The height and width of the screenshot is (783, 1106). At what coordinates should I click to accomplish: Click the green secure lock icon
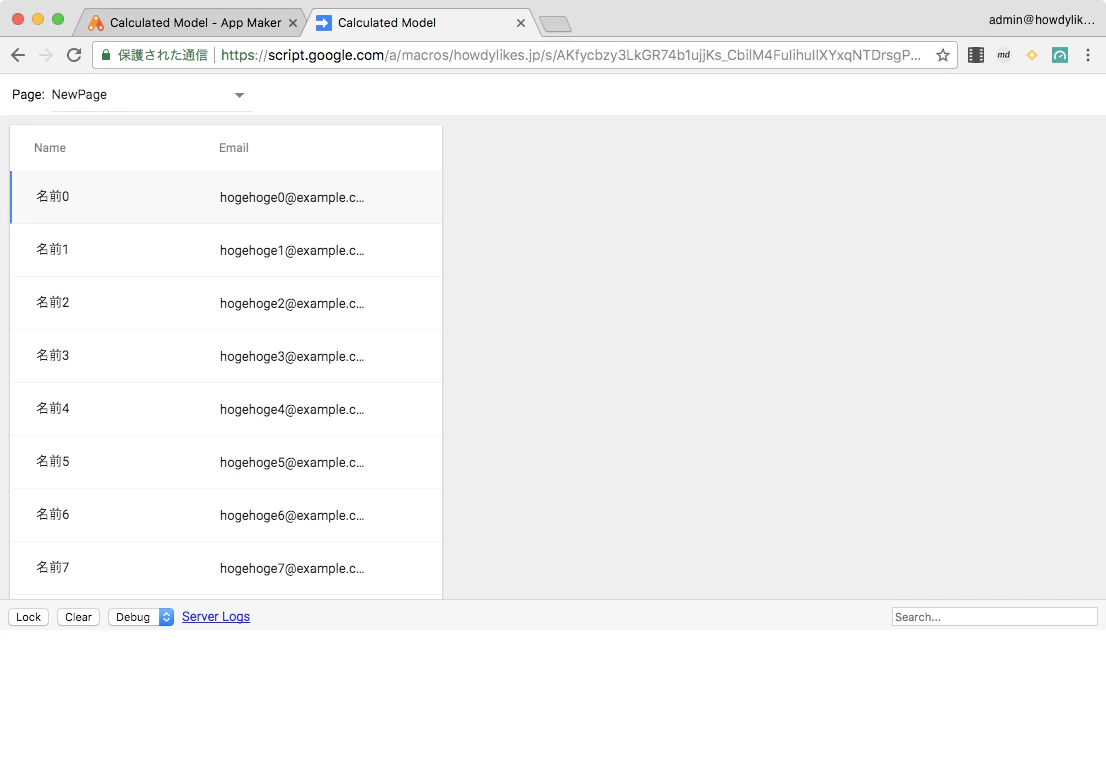coord(106,55)
